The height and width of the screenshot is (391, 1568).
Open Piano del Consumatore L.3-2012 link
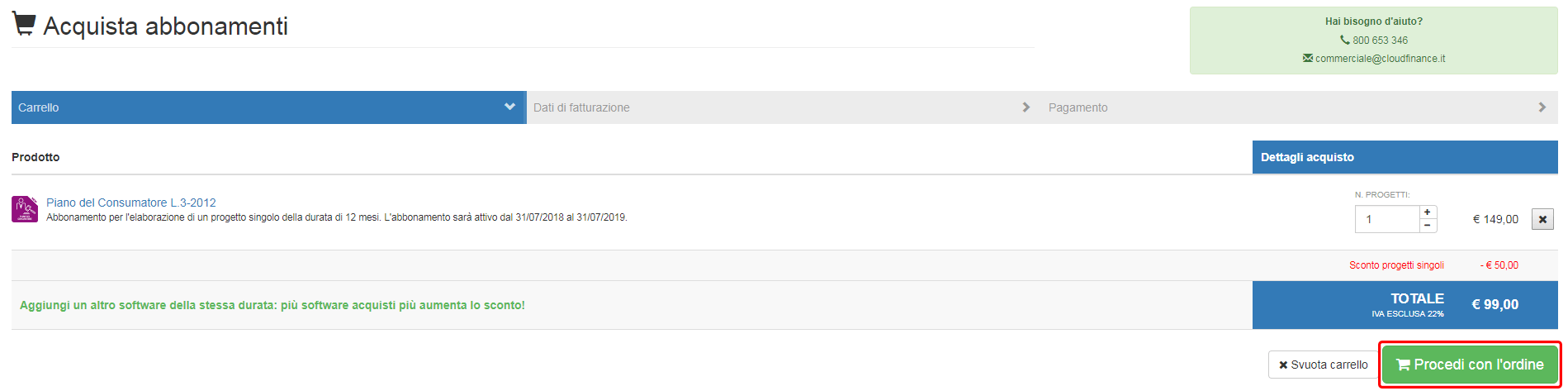click(131, 203)
